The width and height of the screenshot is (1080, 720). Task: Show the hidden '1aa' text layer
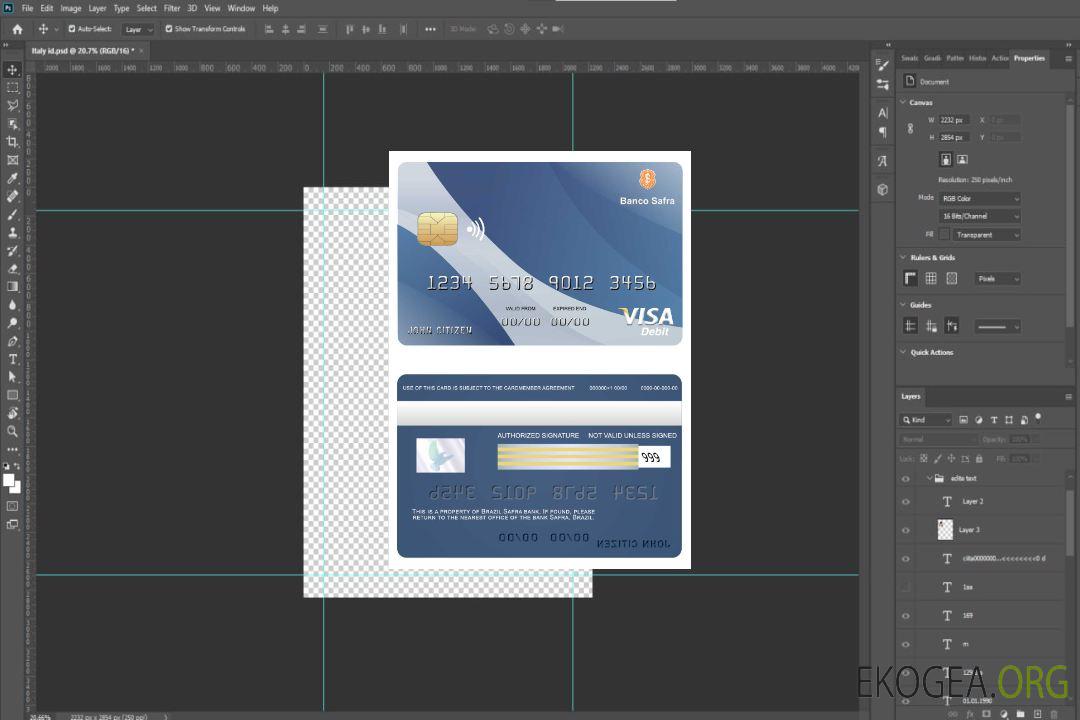906,587
